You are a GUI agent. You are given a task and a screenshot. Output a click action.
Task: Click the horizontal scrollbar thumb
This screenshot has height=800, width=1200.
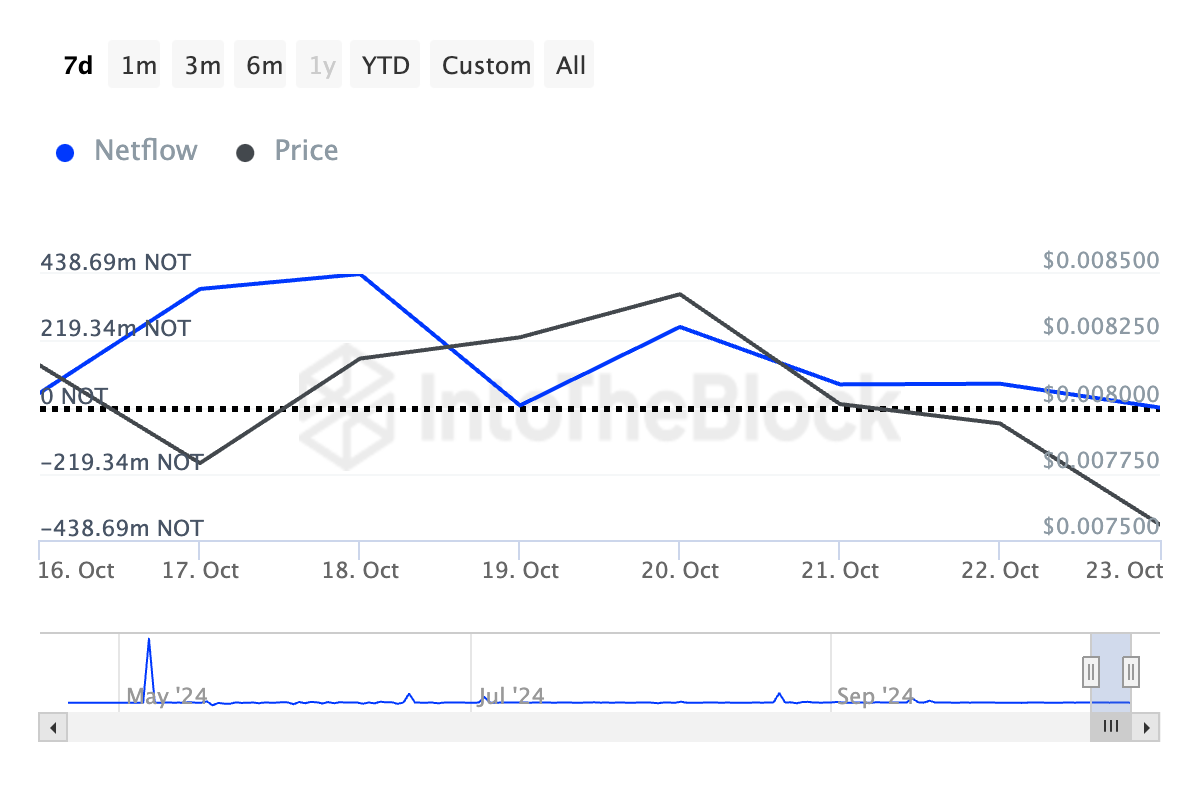1110,727
